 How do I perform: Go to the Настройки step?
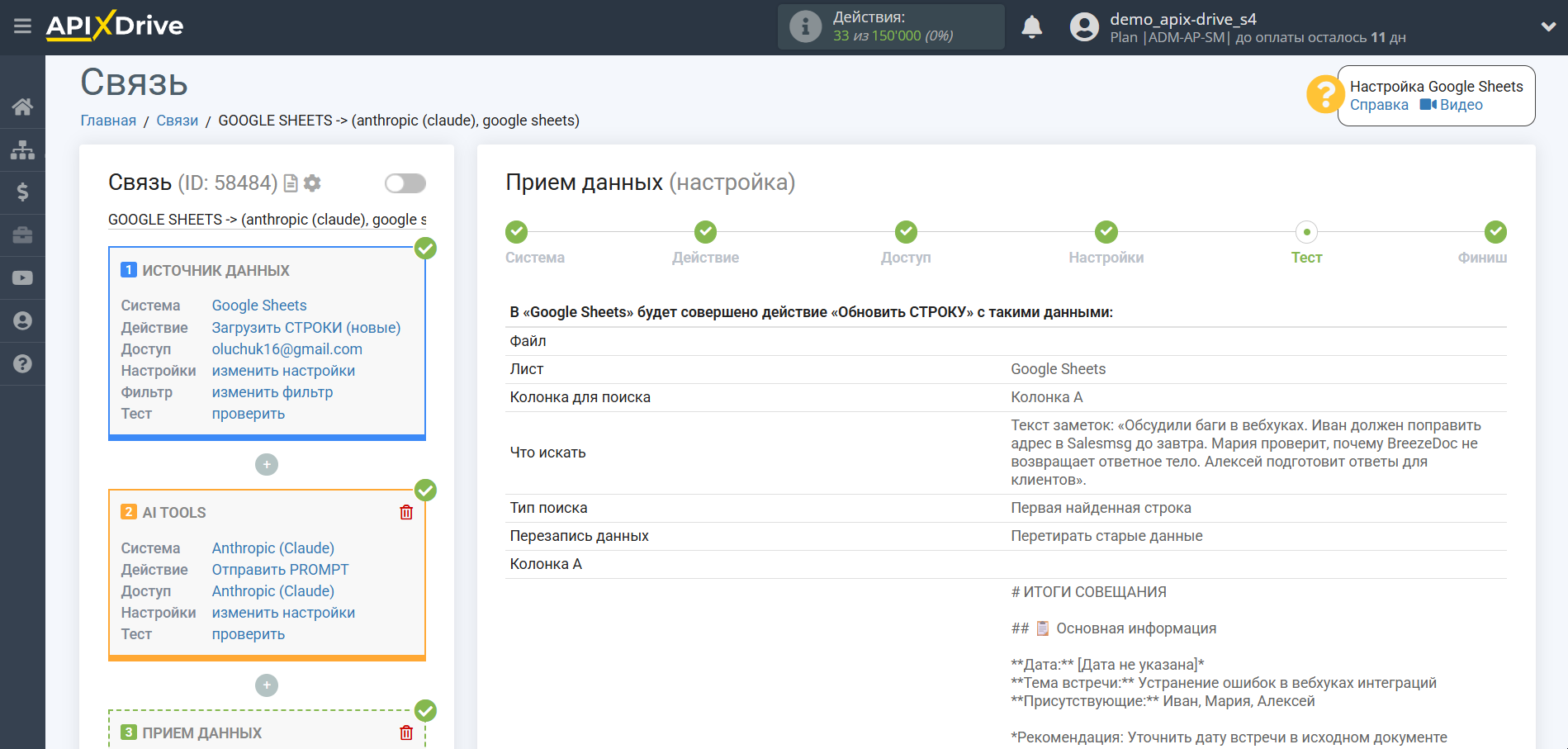[1106, 233]
